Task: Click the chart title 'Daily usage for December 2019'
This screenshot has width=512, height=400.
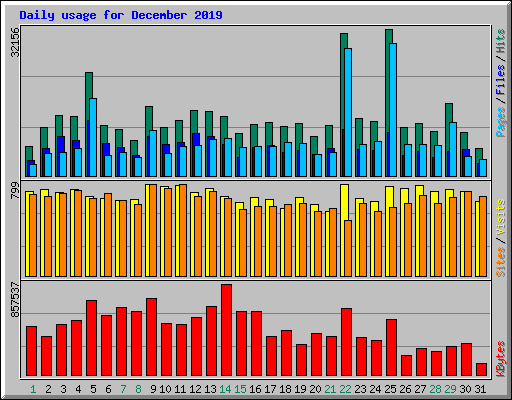Action: tap(121, 15)
